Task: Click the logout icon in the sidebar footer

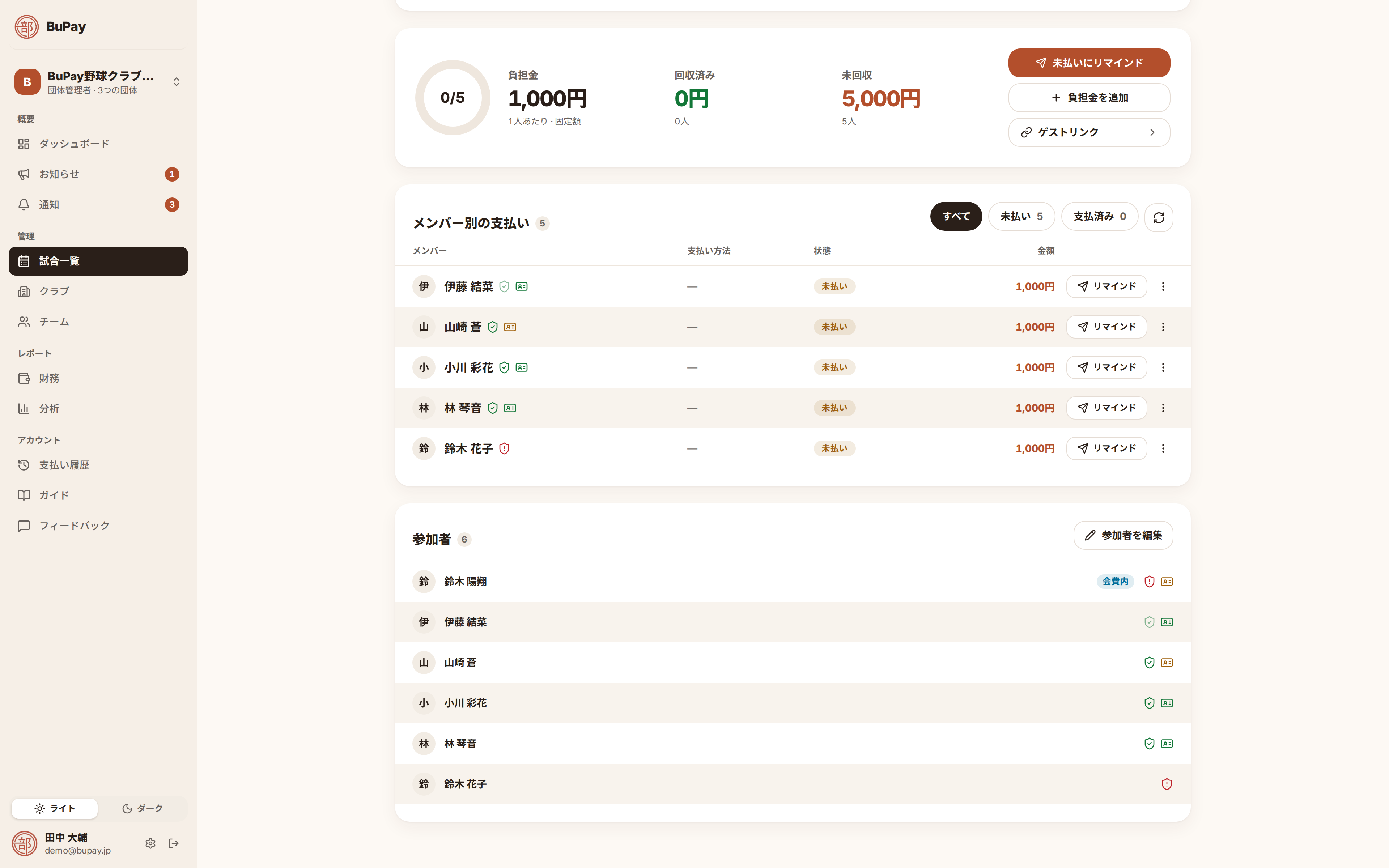Action: click(x=174, y=843)
